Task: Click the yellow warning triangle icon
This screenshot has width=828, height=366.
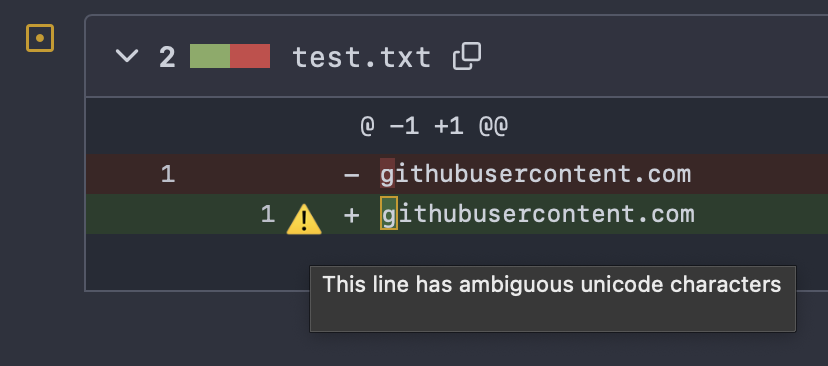Action: [x=304, y=219]
